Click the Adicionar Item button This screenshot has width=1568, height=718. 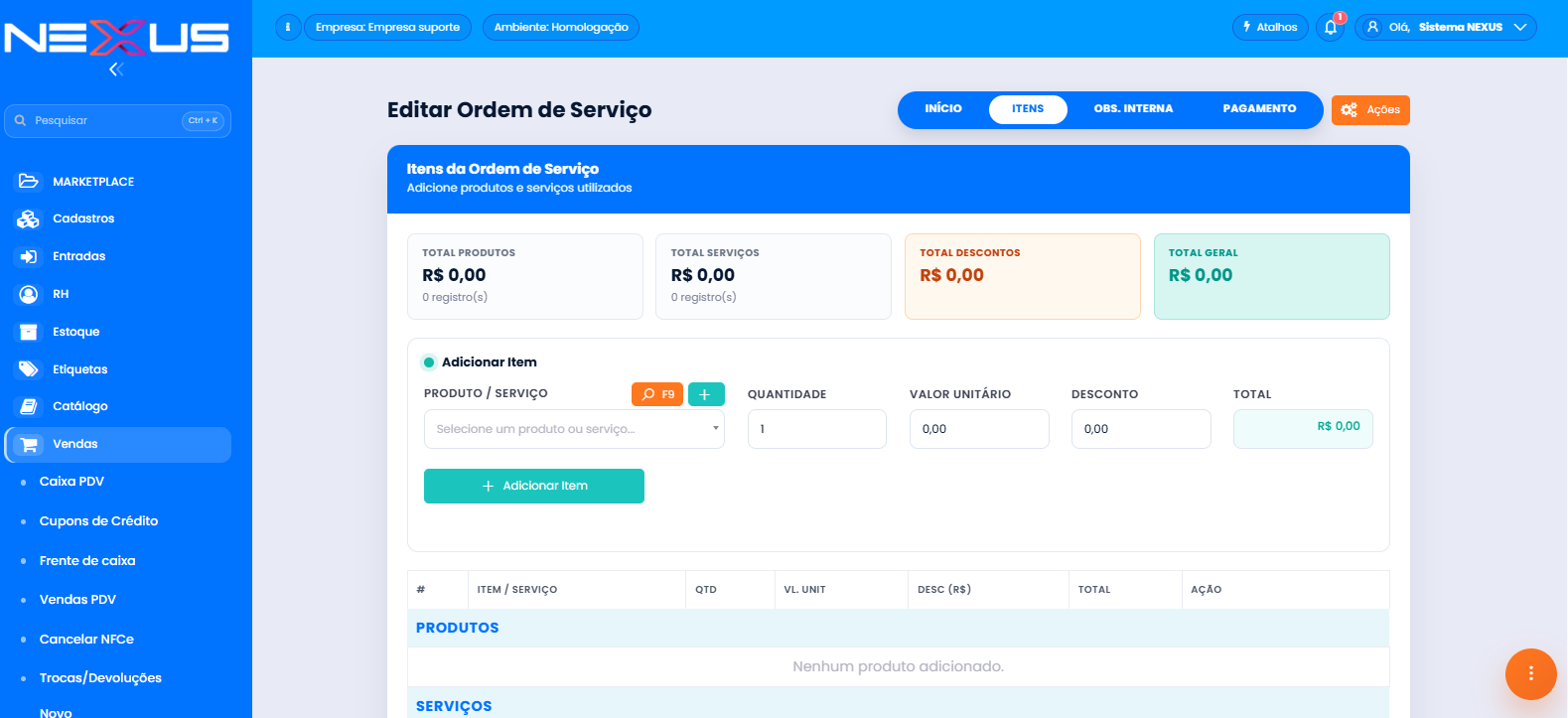[534, 487]
